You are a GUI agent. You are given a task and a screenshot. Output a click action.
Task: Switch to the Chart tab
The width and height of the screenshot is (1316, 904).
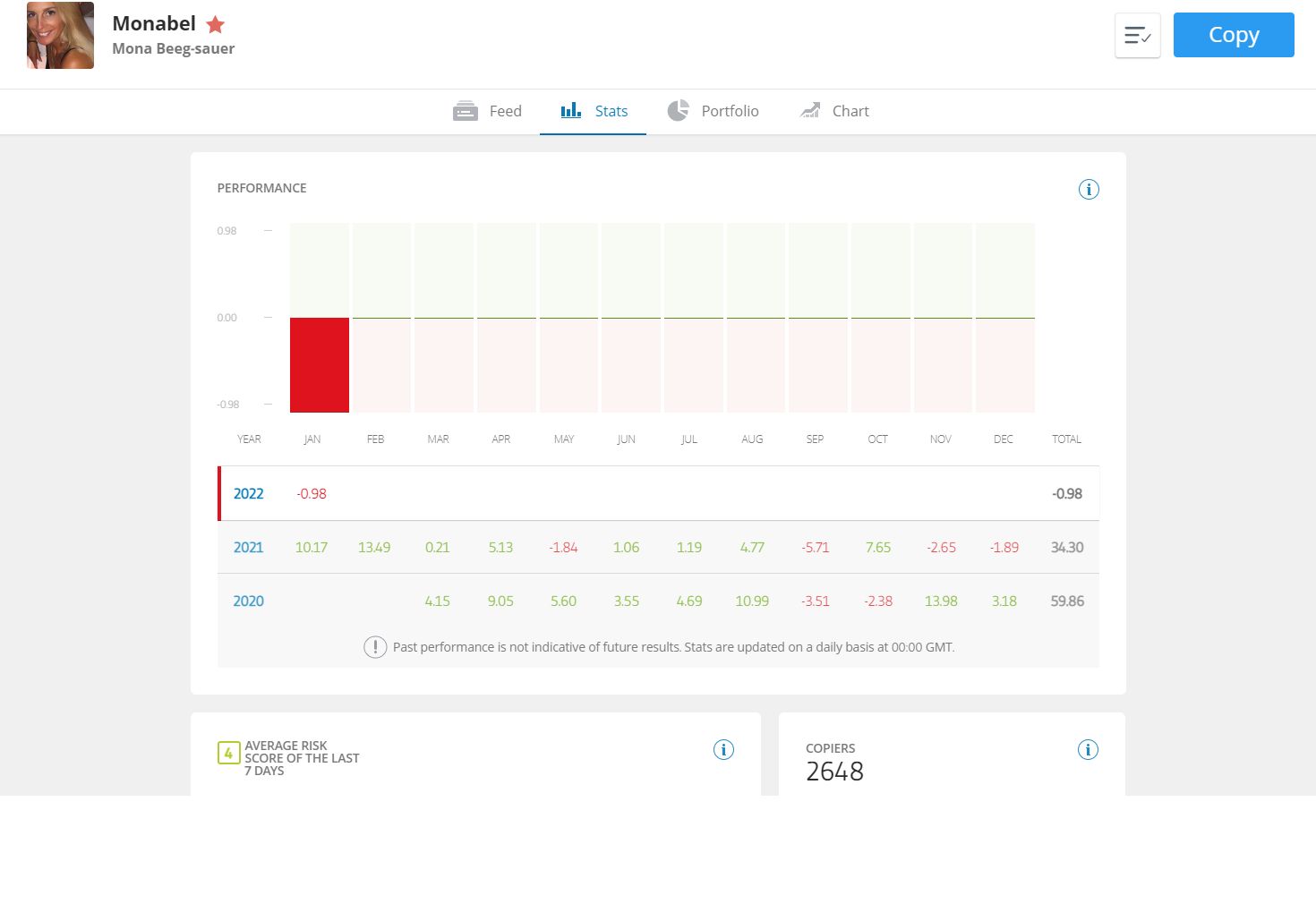tap(833, 111)
